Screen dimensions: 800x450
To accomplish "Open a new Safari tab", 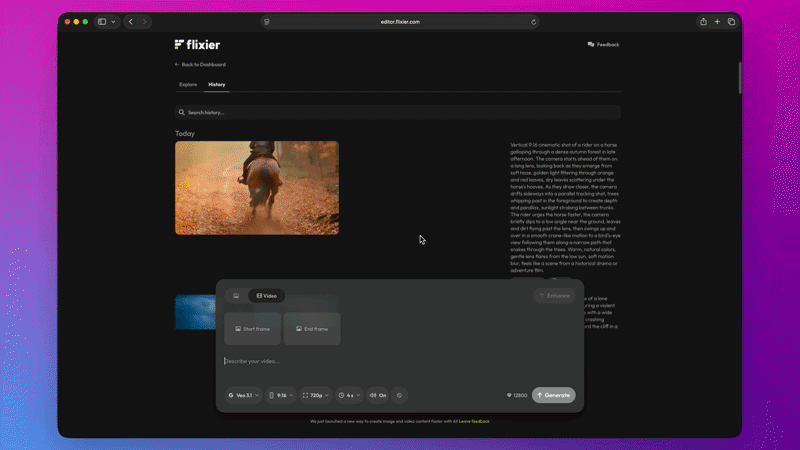I will (x=717, y=21).
